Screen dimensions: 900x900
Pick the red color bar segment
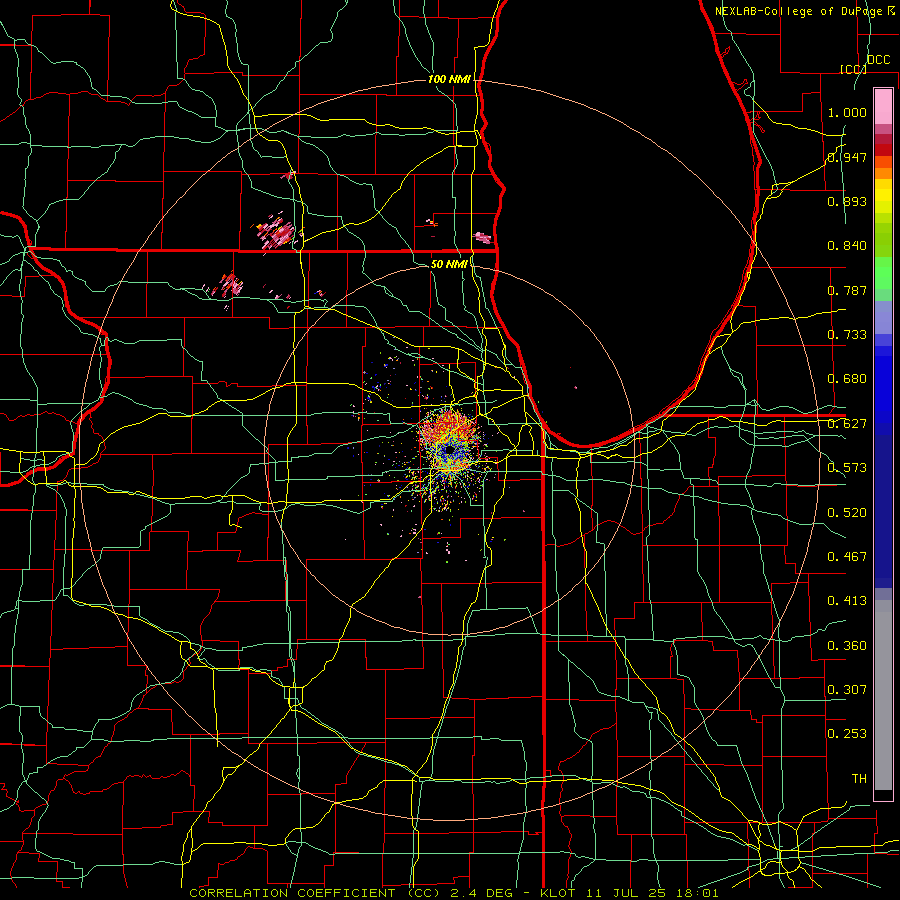coord(883,150)
